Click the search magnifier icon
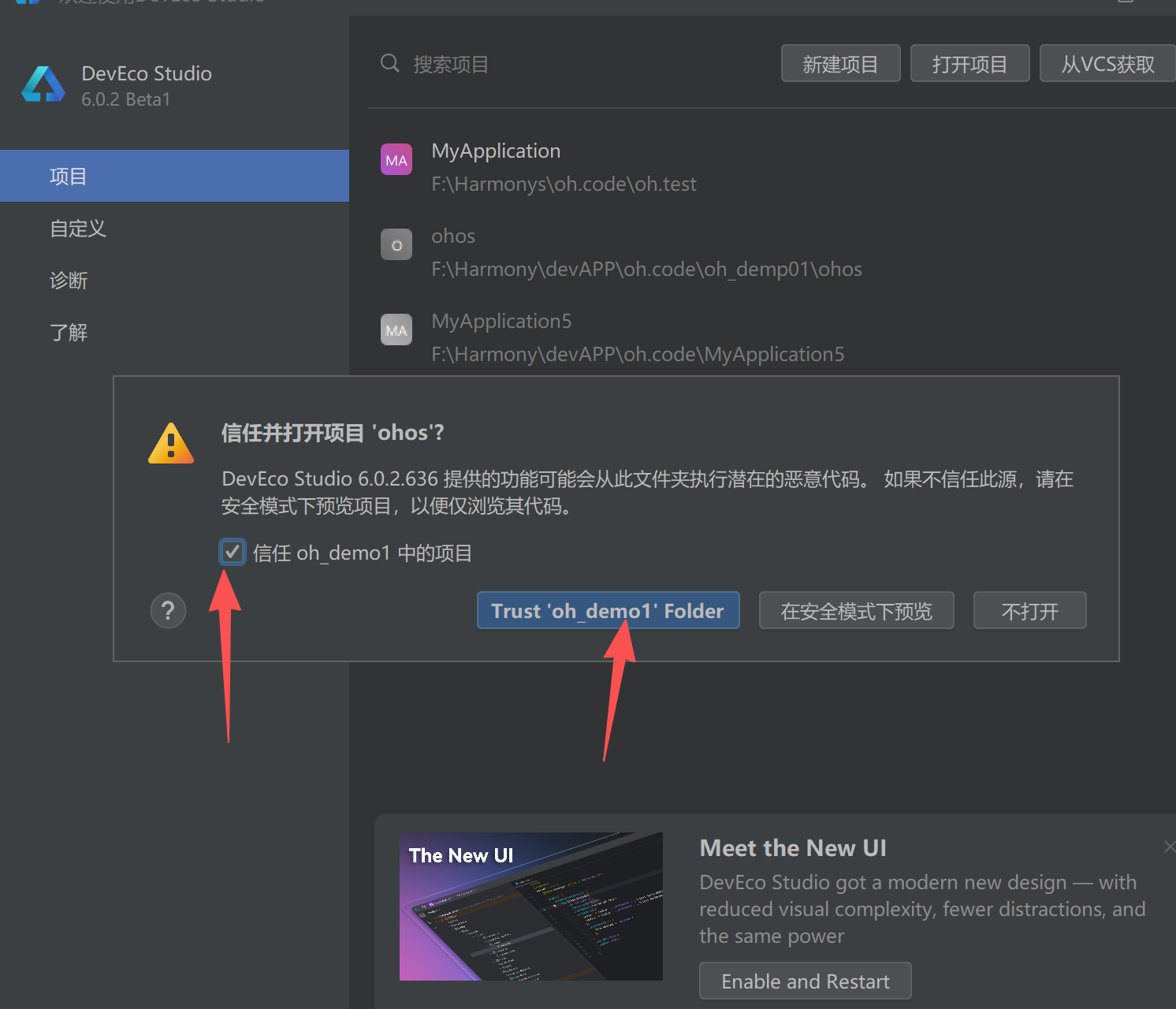 pos(389,63)
